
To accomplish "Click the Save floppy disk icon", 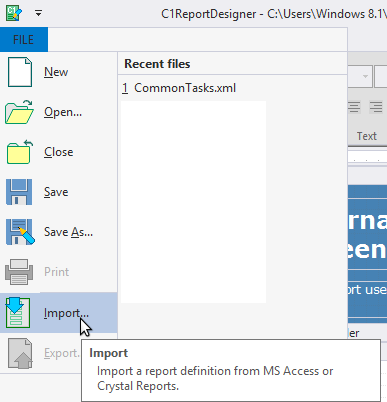I will coord(19,192).
